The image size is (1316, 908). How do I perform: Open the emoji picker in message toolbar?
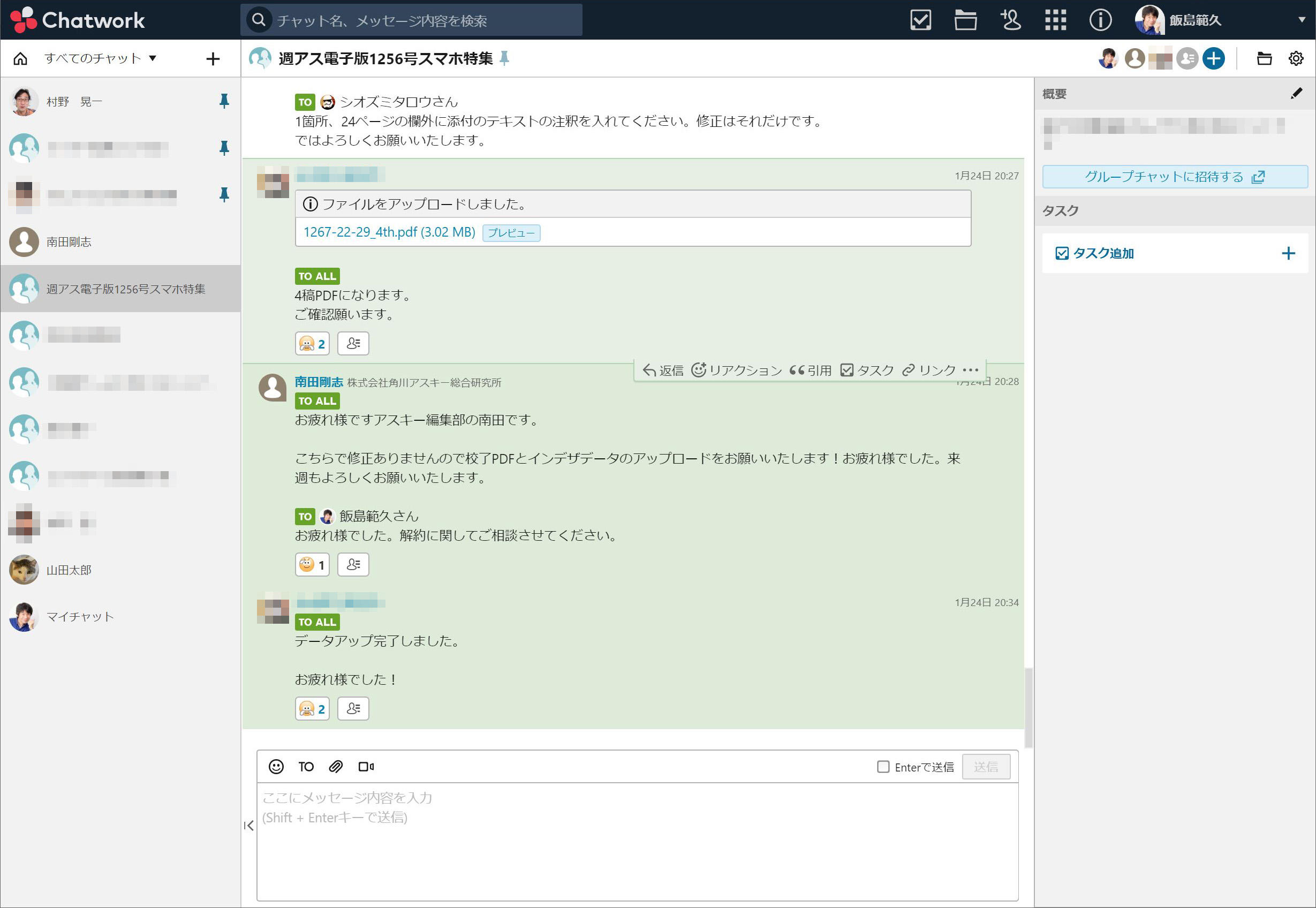[276, 766]
